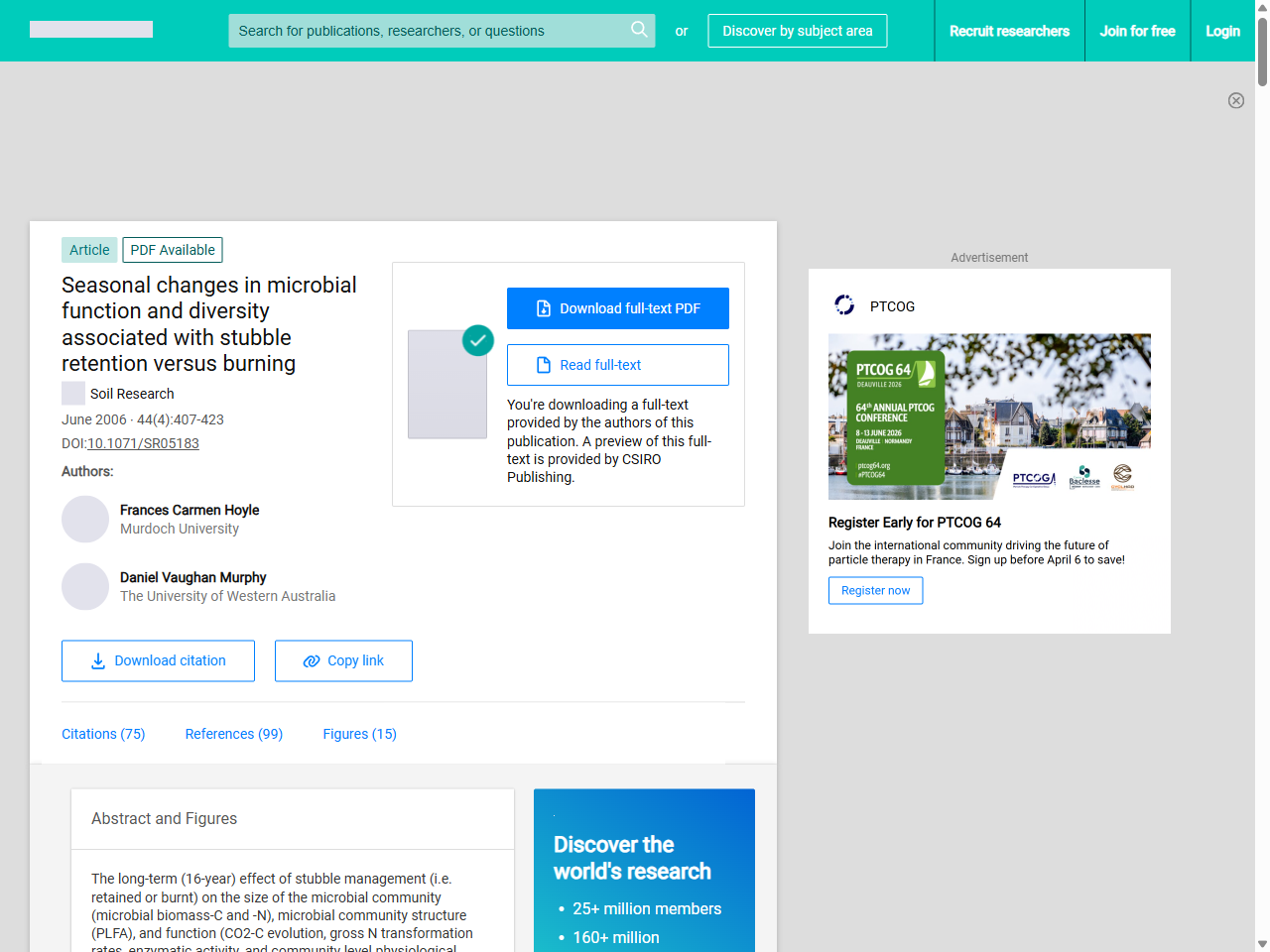The height and width of the screenshot is (952, 1270).
Task: Click the Soil Research journal icon
Action: 73,394
